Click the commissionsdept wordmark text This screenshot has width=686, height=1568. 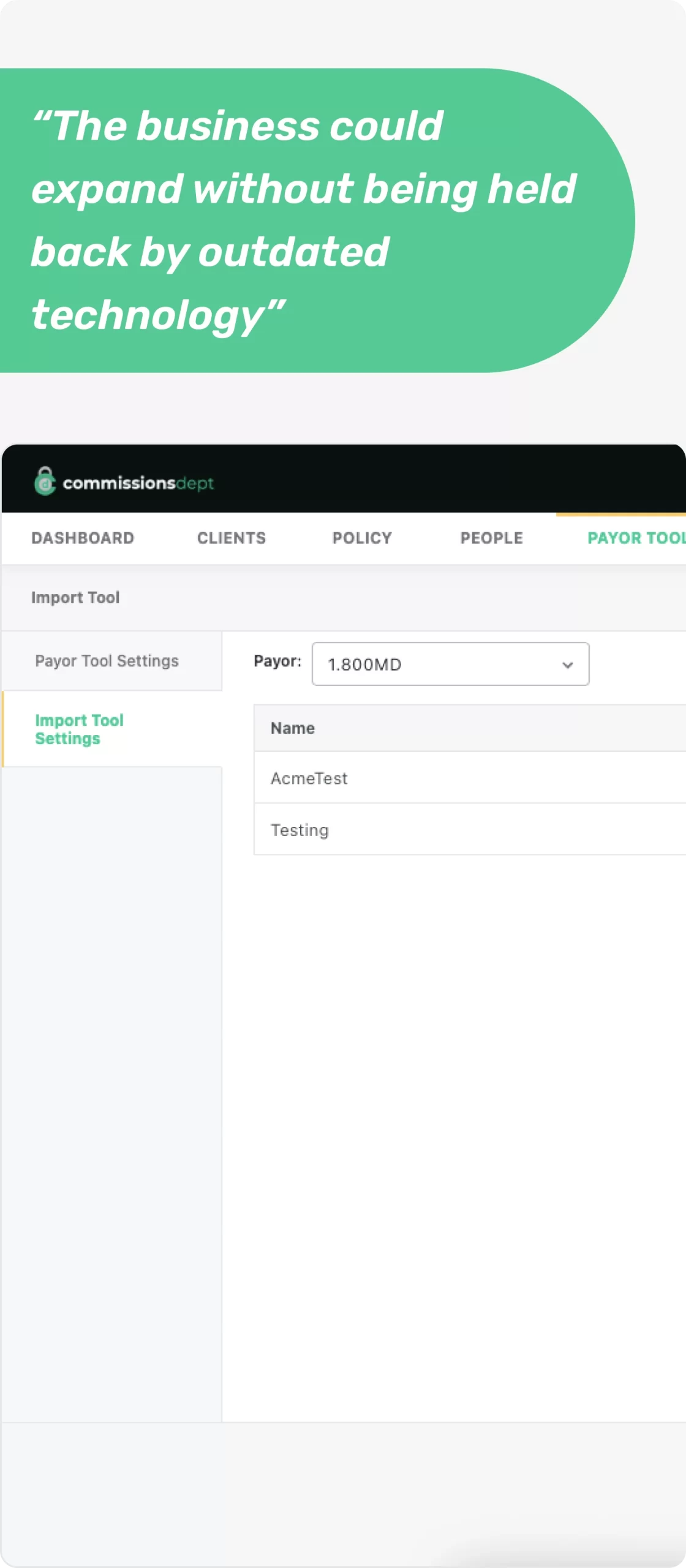tap(138, 483)
